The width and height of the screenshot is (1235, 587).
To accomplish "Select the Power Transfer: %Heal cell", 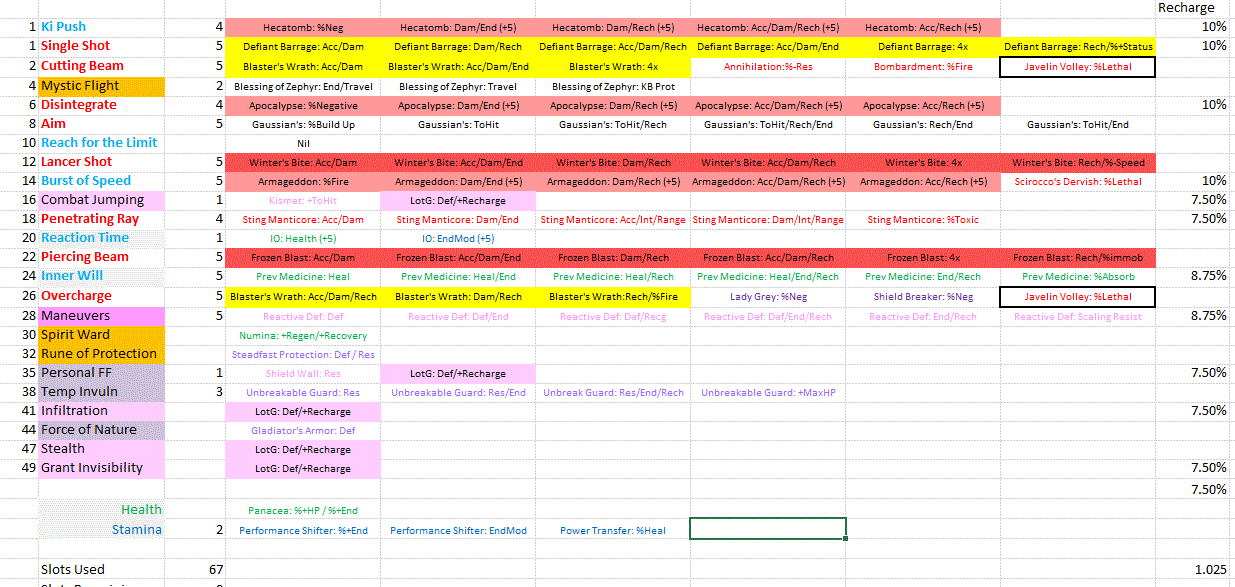I will 614,531.
